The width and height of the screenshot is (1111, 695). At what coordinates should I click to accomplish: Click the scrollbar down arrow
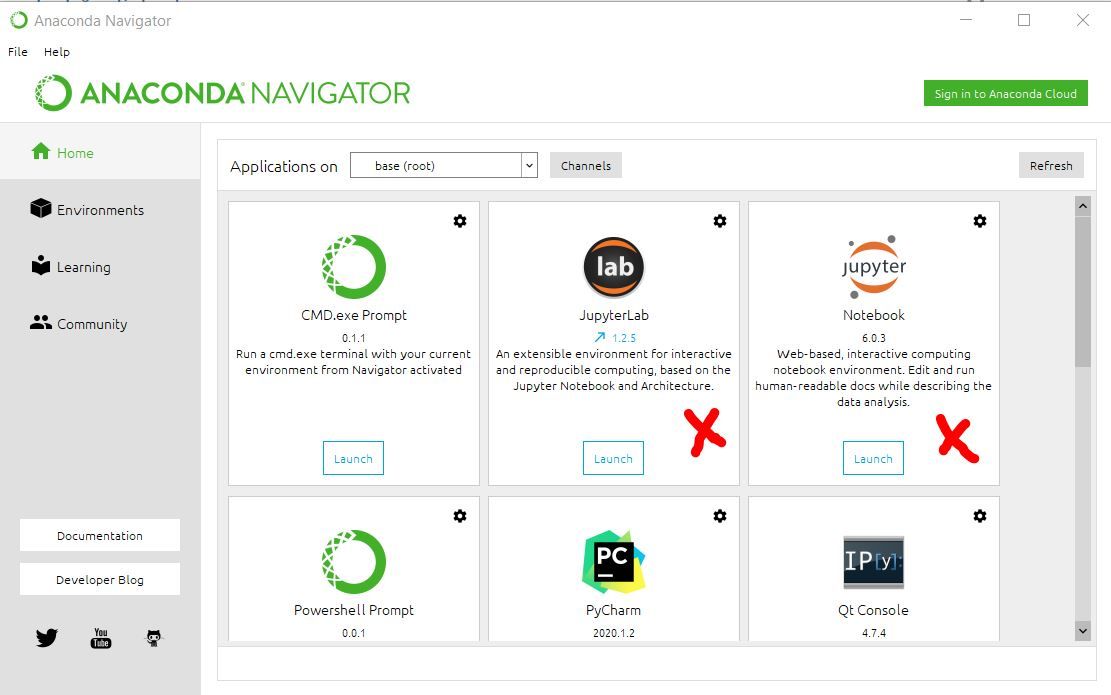(1083, 631)
